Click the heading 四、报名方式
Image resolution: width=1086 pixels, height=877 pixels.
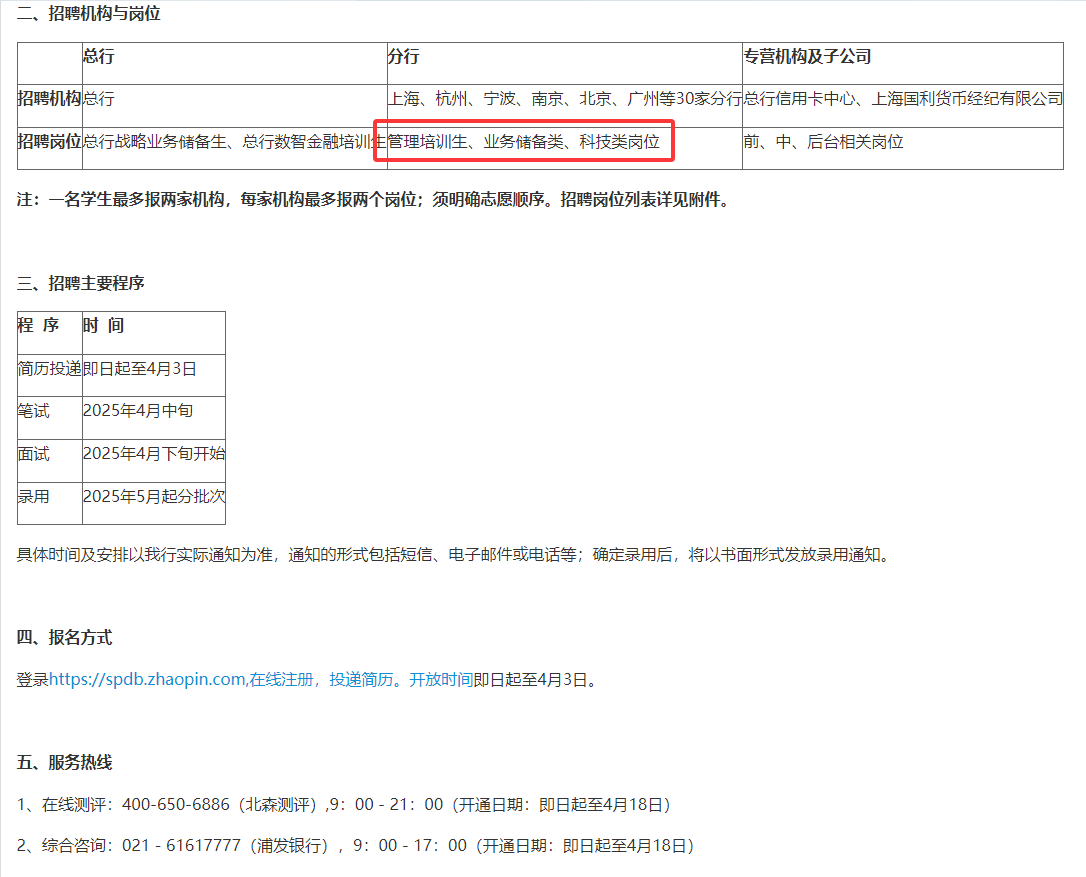65,638
